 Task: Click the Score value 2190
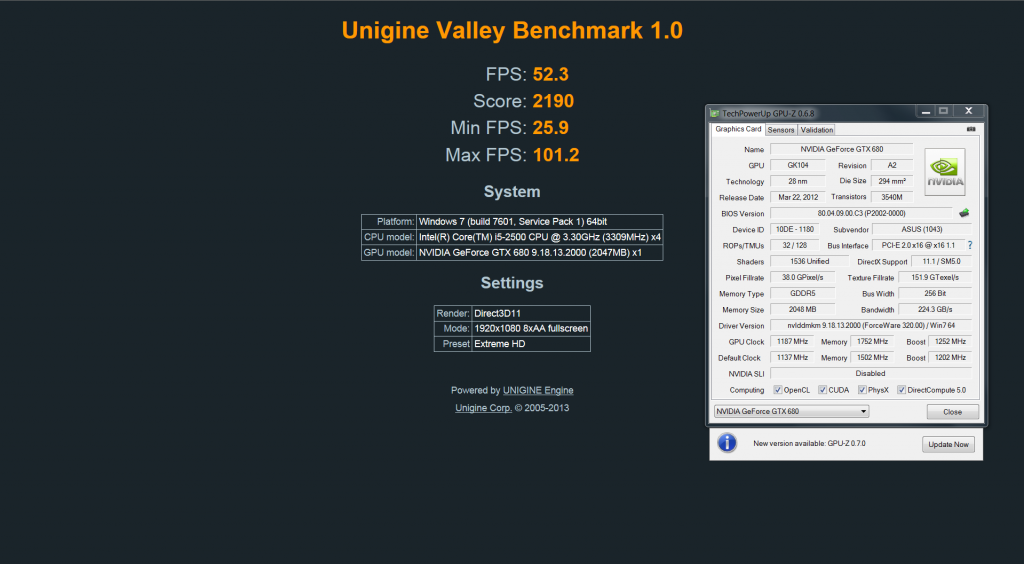[553, 101]
